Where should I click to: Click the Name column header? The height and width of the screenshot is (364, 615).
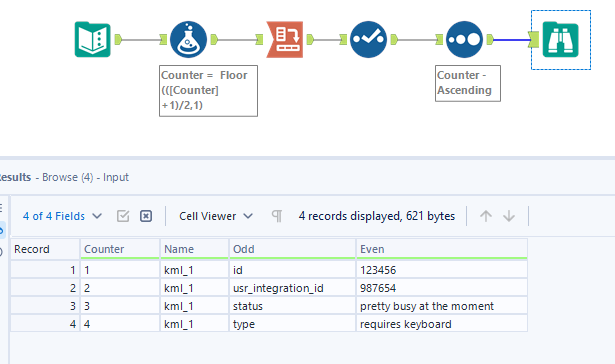[x=194, y=249]
